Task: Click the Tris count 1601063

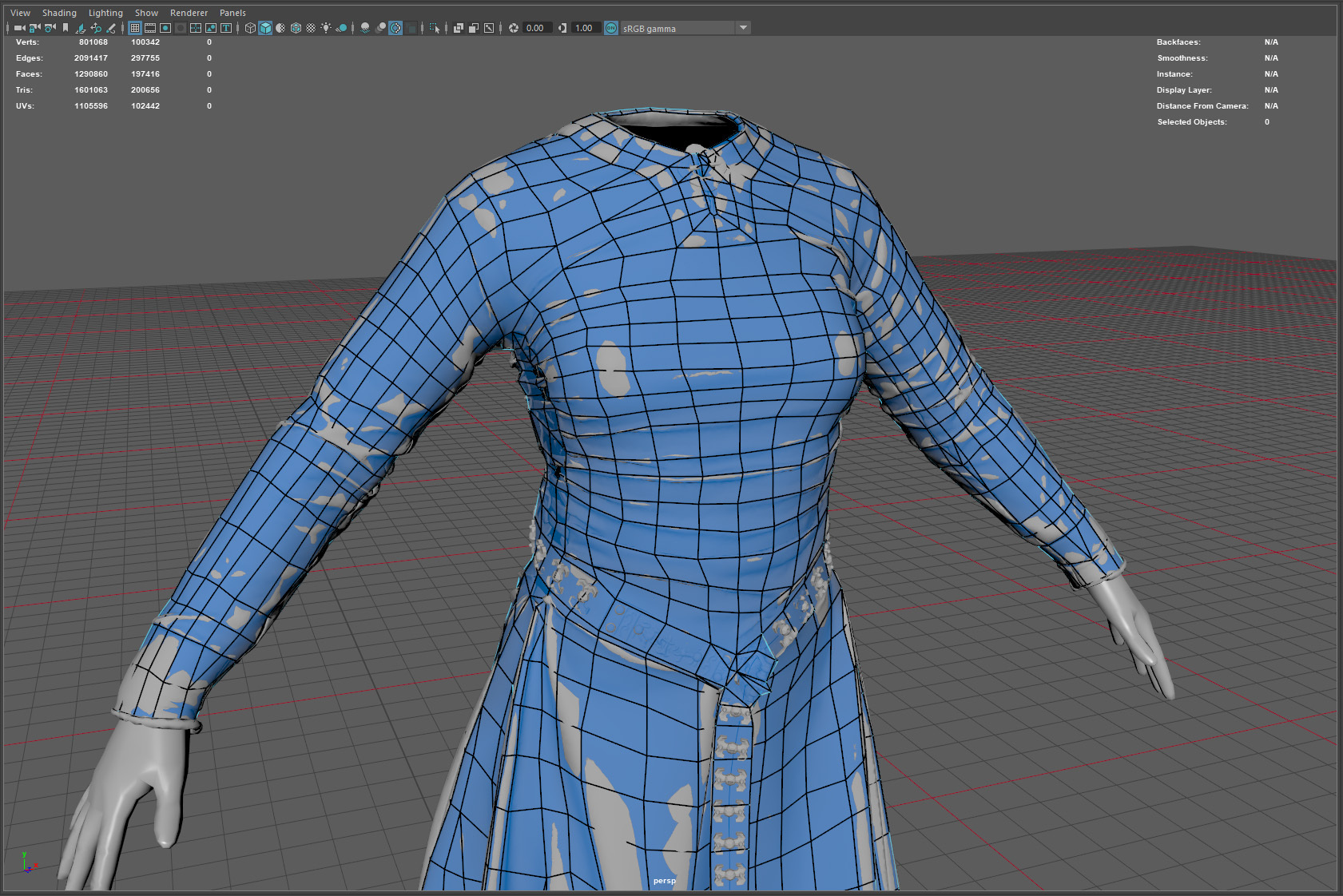Action: click(x=91, y=90)
